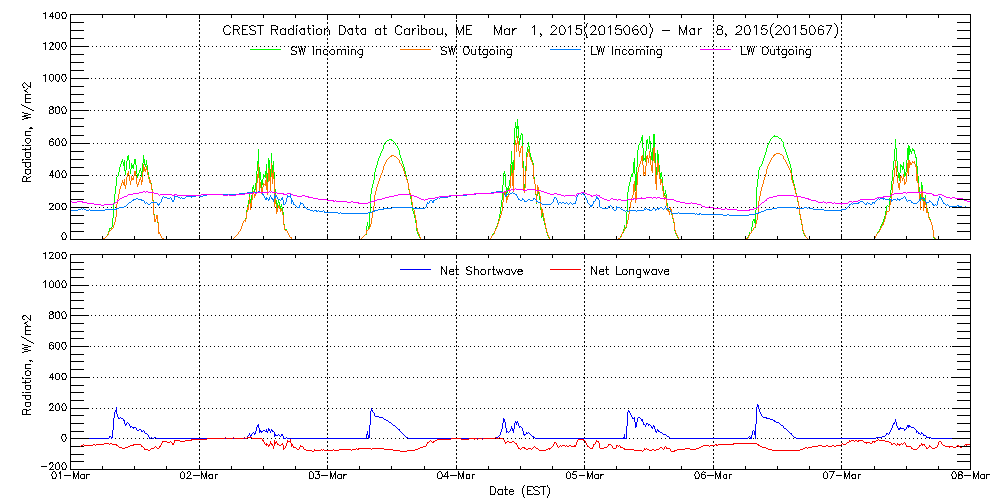Select the 02-Mar date tick label
Image resolution: width=1000 pixels, height=500 pixels.
199,477
